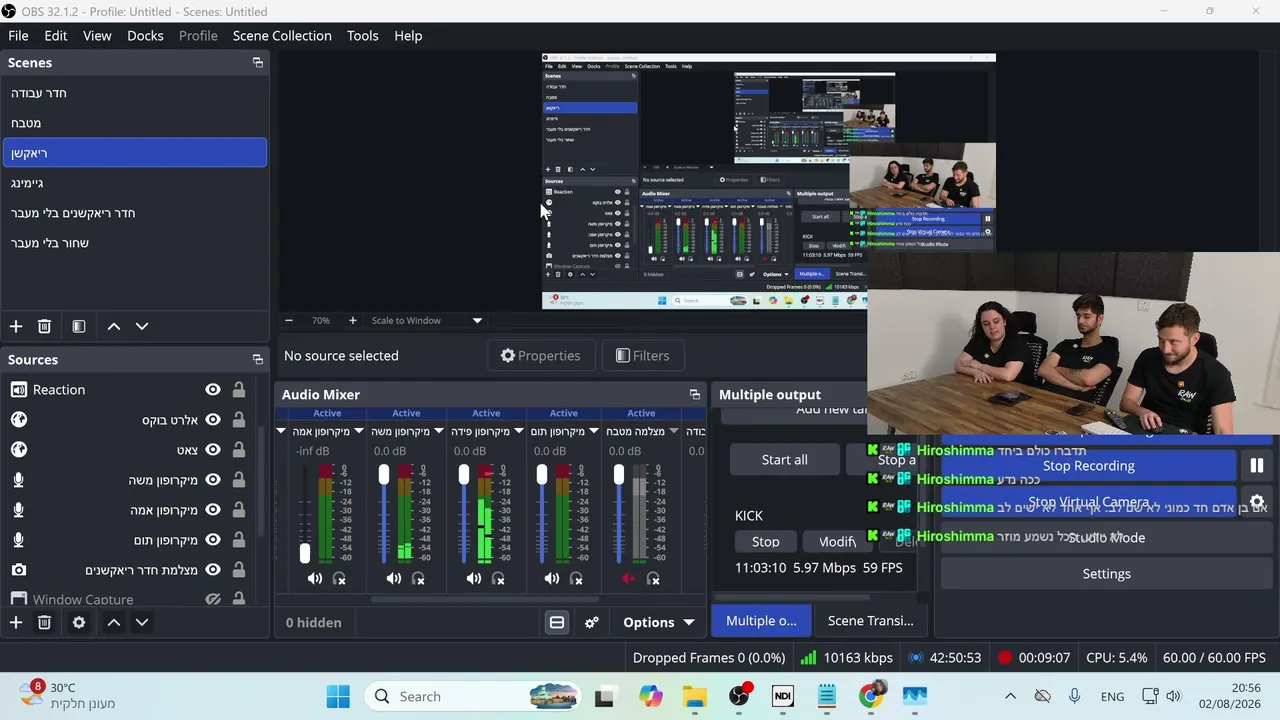Image resolution: width=1280 pixels, height=720 pixels.
Task: Click the מיקרופון משה volume fader handle
Action: [384, 475]
